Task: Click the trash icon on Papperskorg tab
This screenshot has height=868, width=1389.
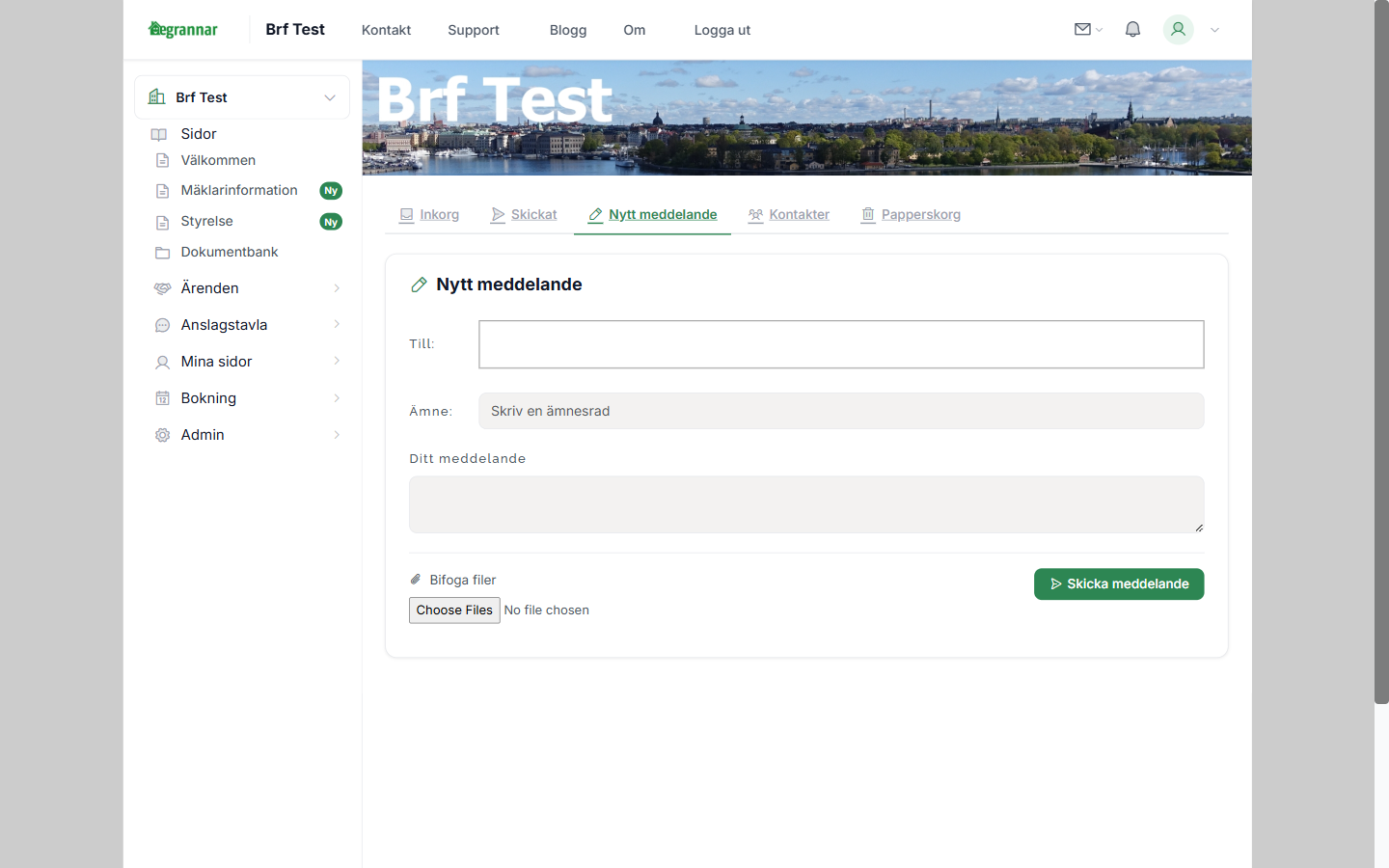Action: 868,214
